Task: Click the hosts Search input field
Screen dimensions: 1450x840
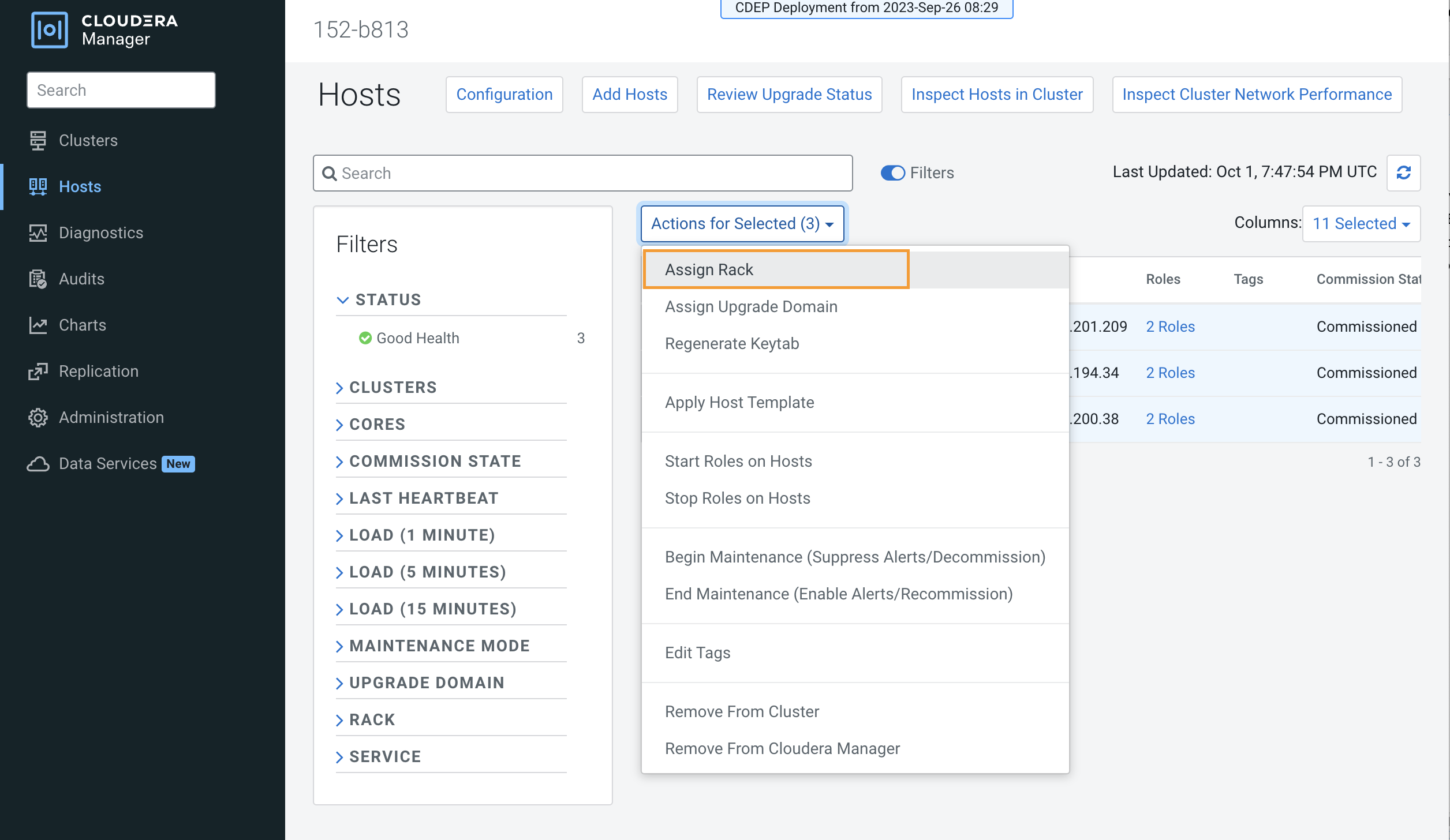Action: click(x=583, y=173)
